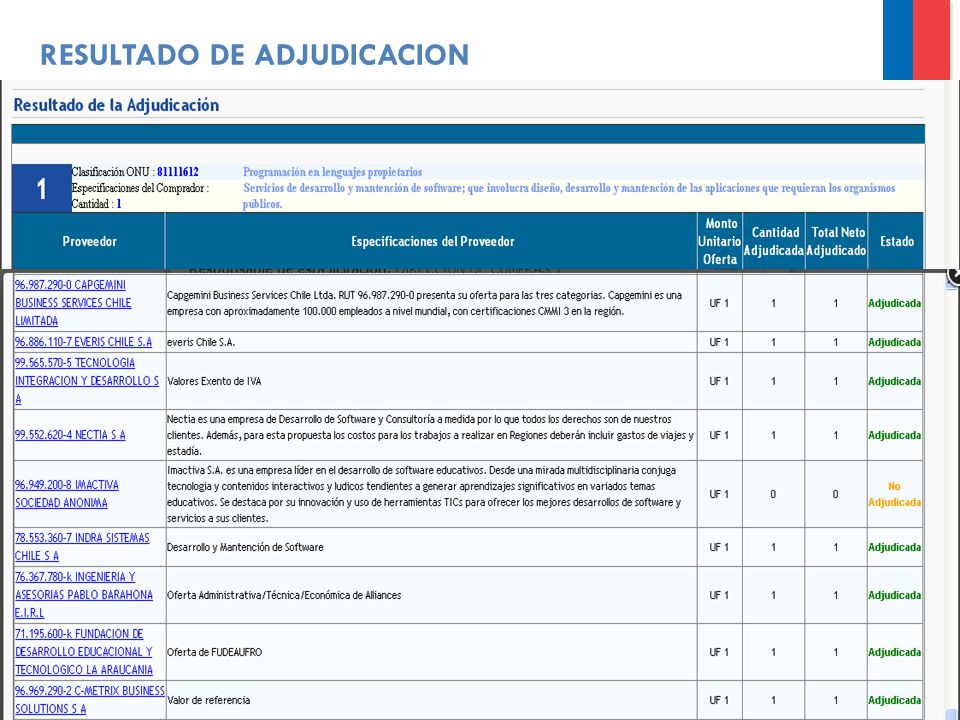Select the Adjudicada status in Capgemini row
The height and width of the screenshot is (720, 960).
(894, 303)
